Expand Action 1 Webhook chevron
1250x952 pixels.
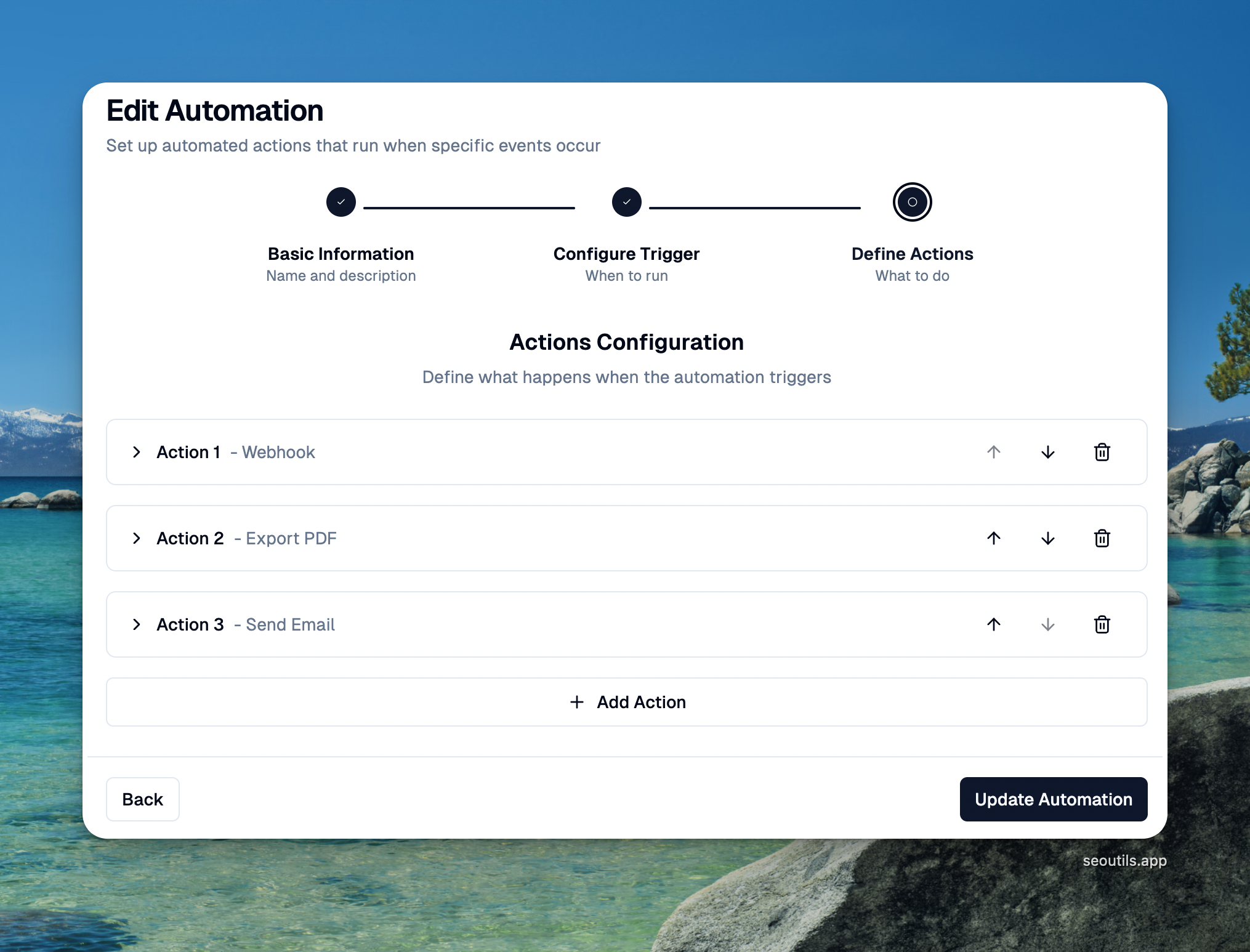[137, 452]
